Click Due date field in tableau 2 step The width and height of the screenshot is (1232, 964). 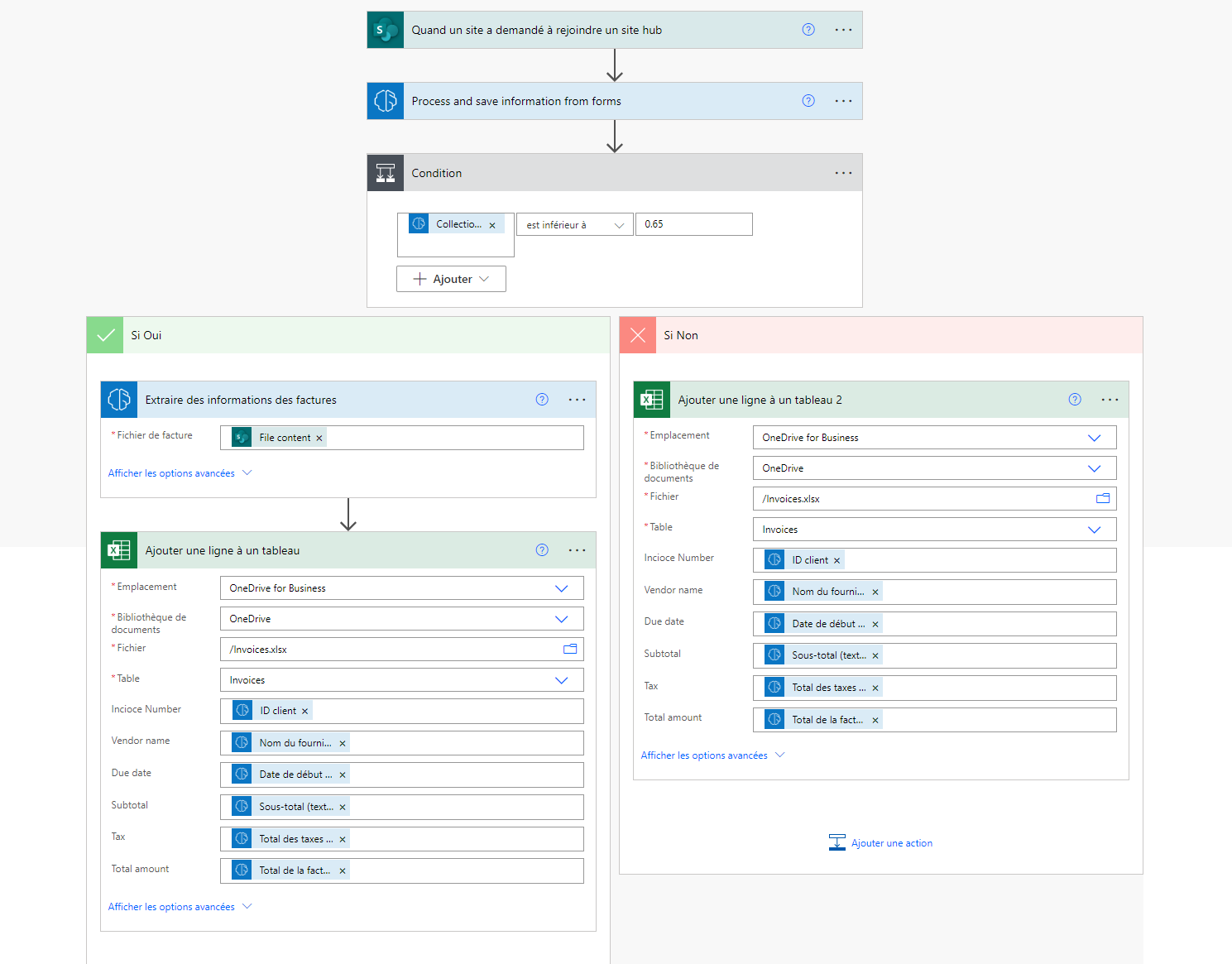(x=935, y=624)
